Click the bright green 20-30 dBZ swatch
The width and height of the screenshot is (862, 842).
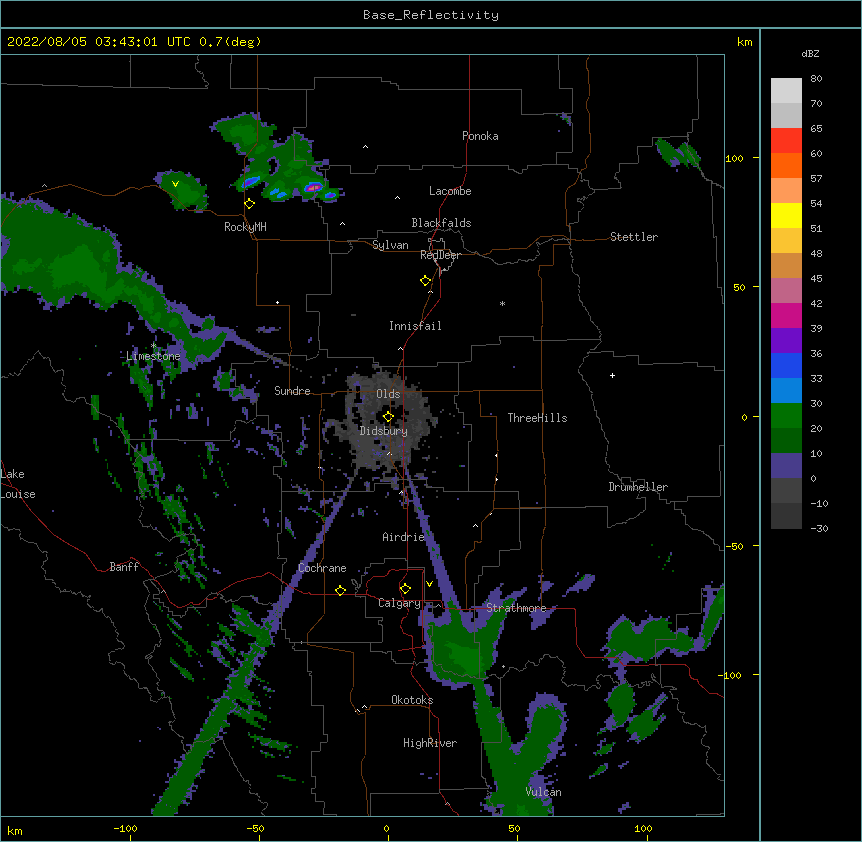786,416
